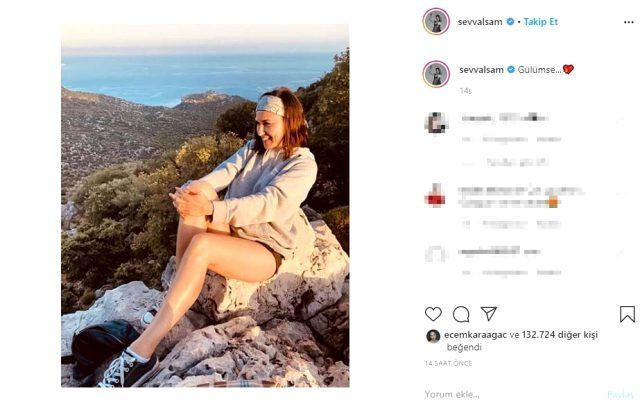Screen dimensions: 640x410
Task: Open the ecemkaraagac profile link
Action: click(476, 336)
